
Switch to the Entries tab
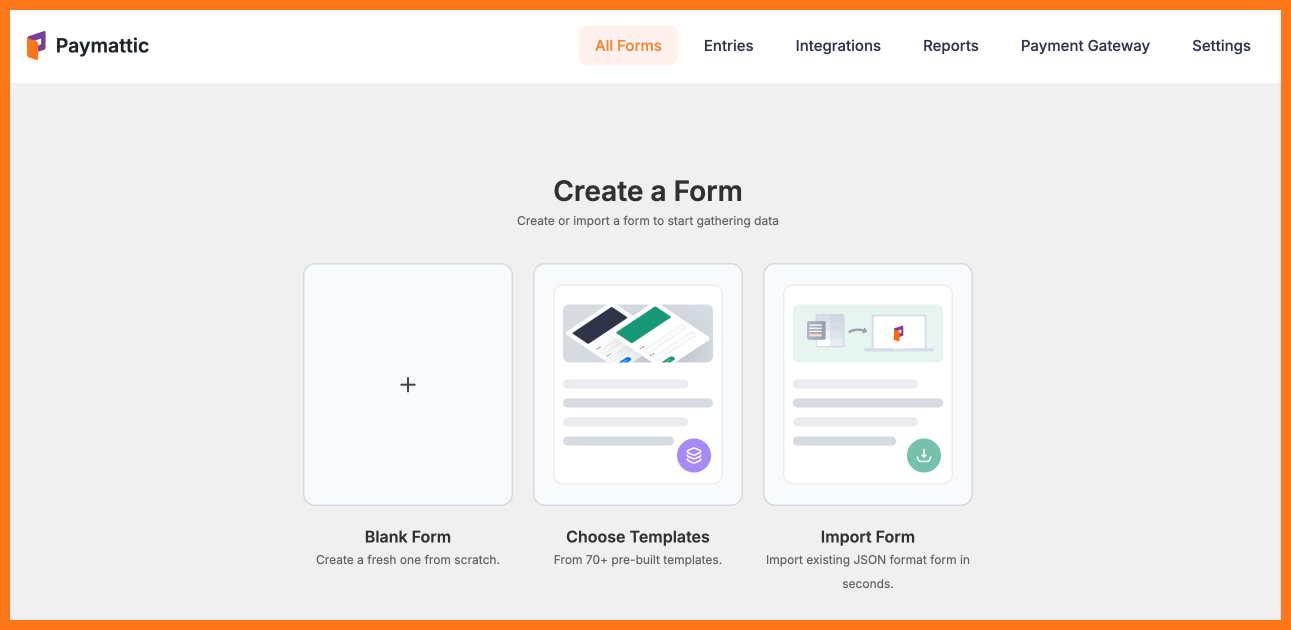click(728, 45)
